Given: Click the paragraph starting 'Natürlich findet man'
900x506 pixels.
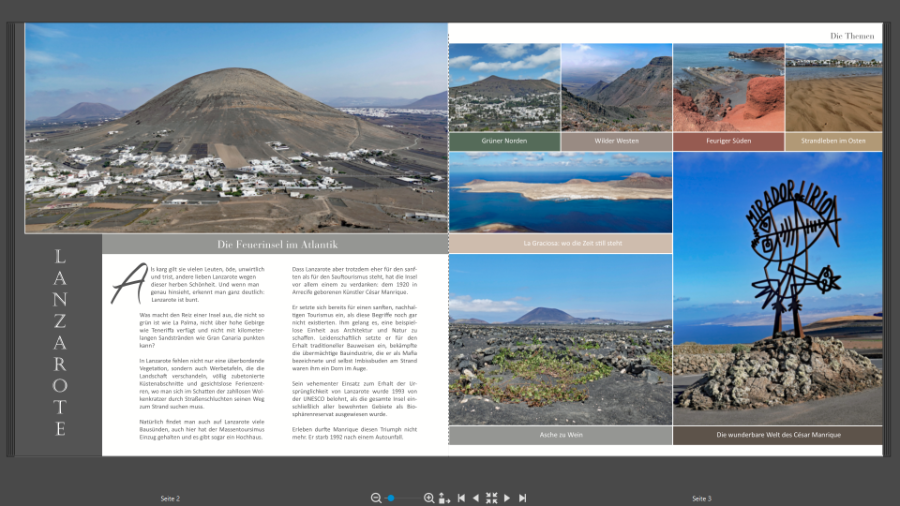Looking at the screenshot, I should tap(202, 430).
